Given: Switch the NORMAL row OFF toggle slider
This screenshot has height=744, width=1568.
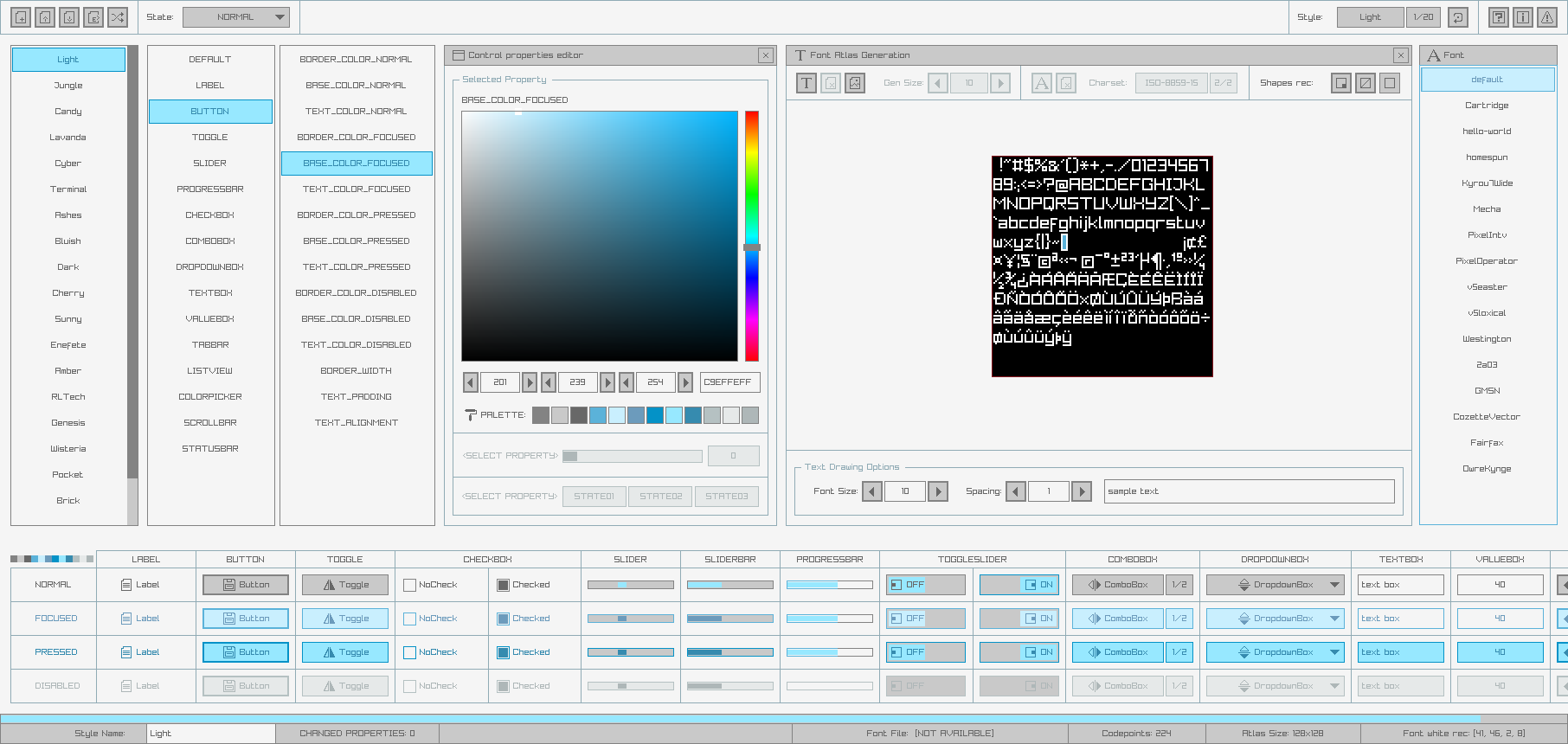Looking at the screenshot, I should pos(925,585).
